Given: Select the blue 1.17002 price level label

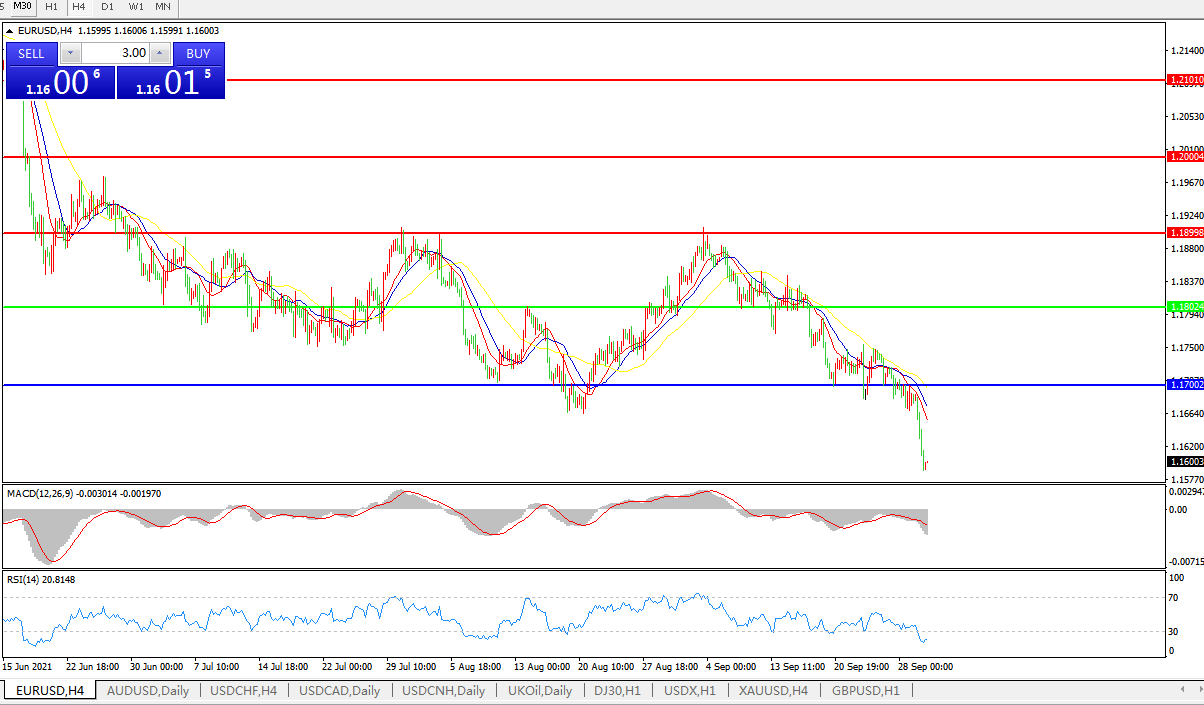Looking at the screenshot, I should tap(1184, 384).
